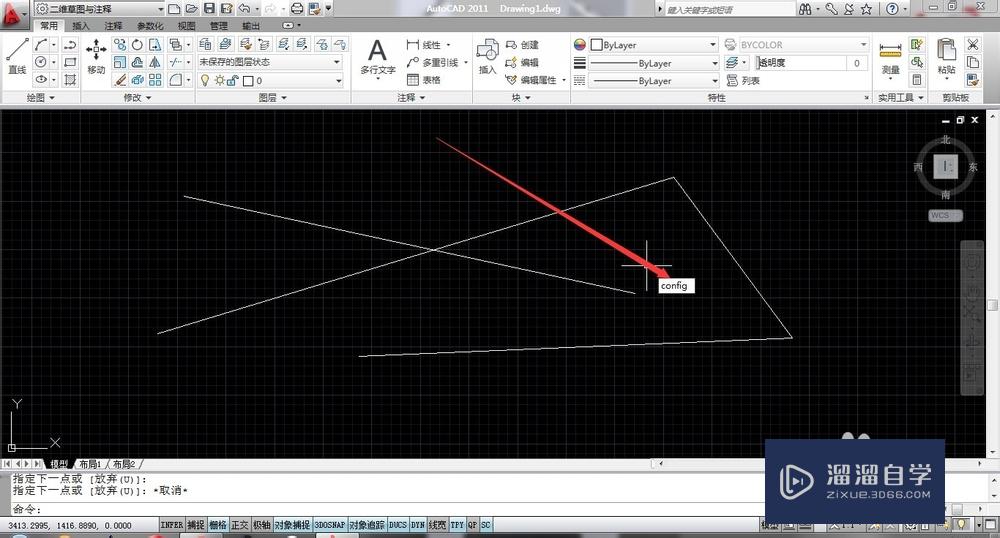This screenshot has width=1000, height=538.
Task: Open the help question mark icon
Action: (892, 9)
